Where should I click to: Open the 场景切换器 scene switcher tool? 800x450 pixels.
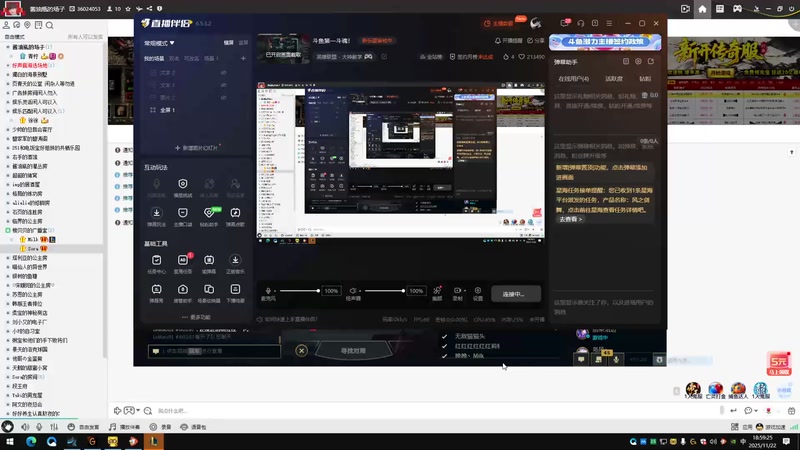209,289
